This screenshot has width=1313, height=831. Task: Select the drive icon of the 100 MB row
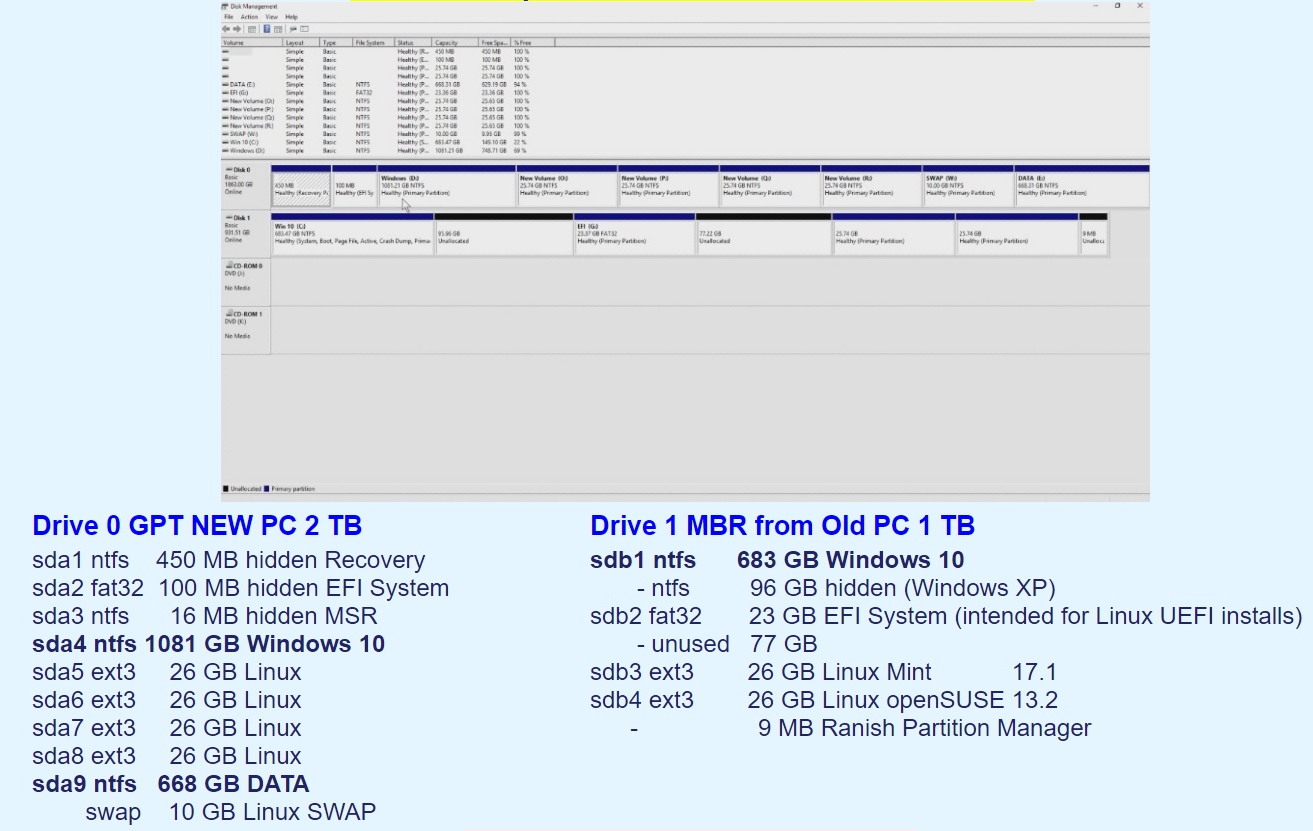[x=225, y=59]
